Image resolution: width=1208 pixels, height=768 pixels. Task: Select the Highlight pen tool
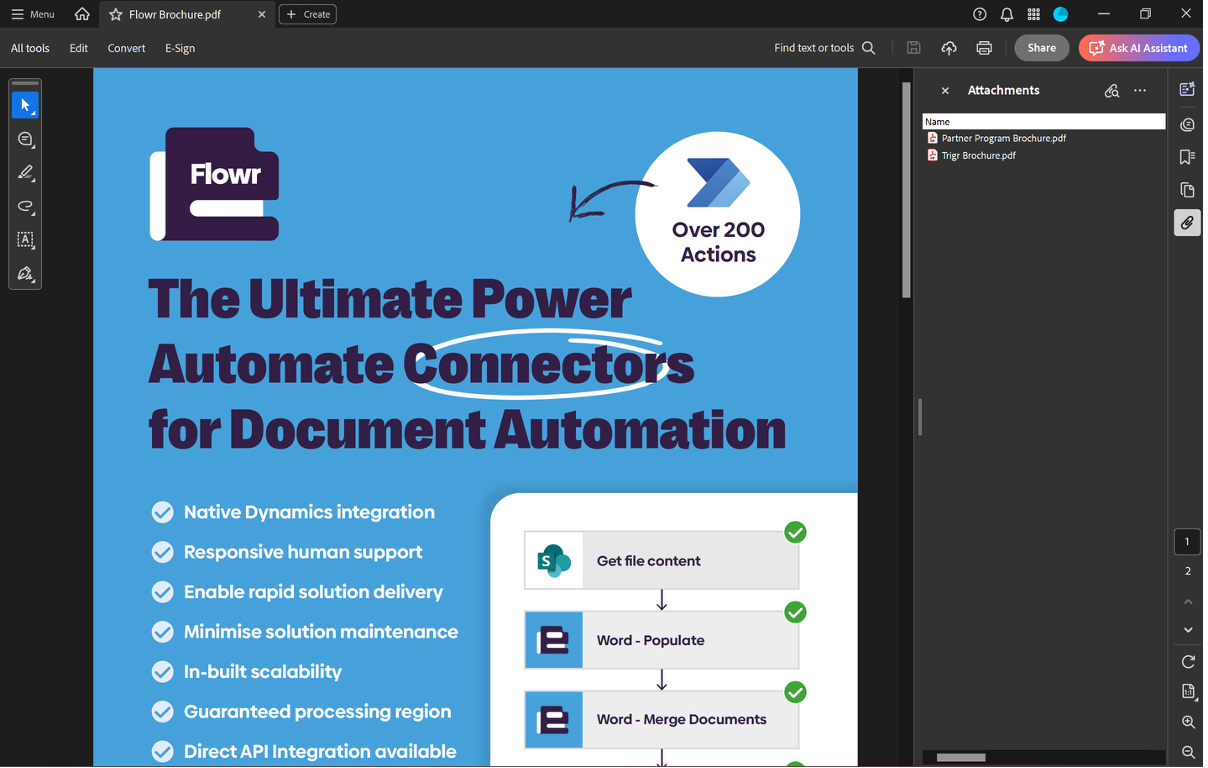tap(25, 172)
